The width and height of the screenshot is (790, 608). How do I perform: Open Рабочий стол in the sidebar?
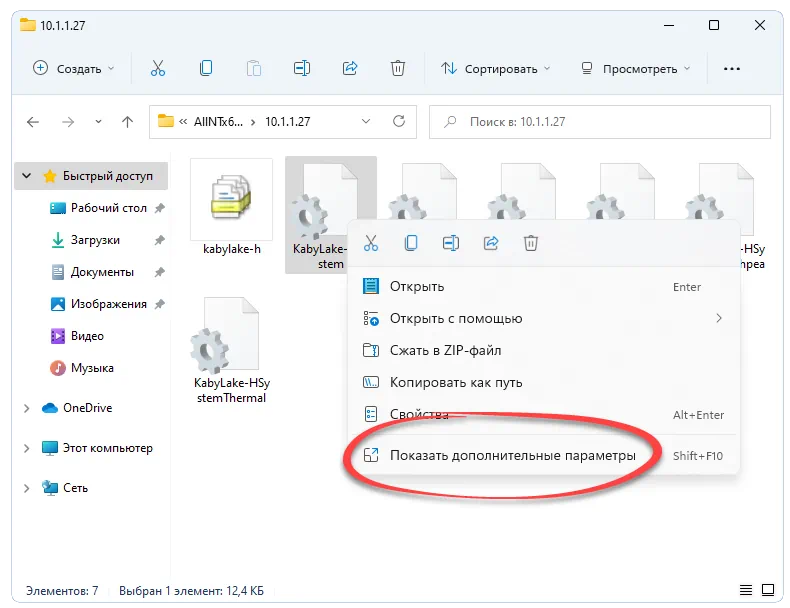[98, 208]
